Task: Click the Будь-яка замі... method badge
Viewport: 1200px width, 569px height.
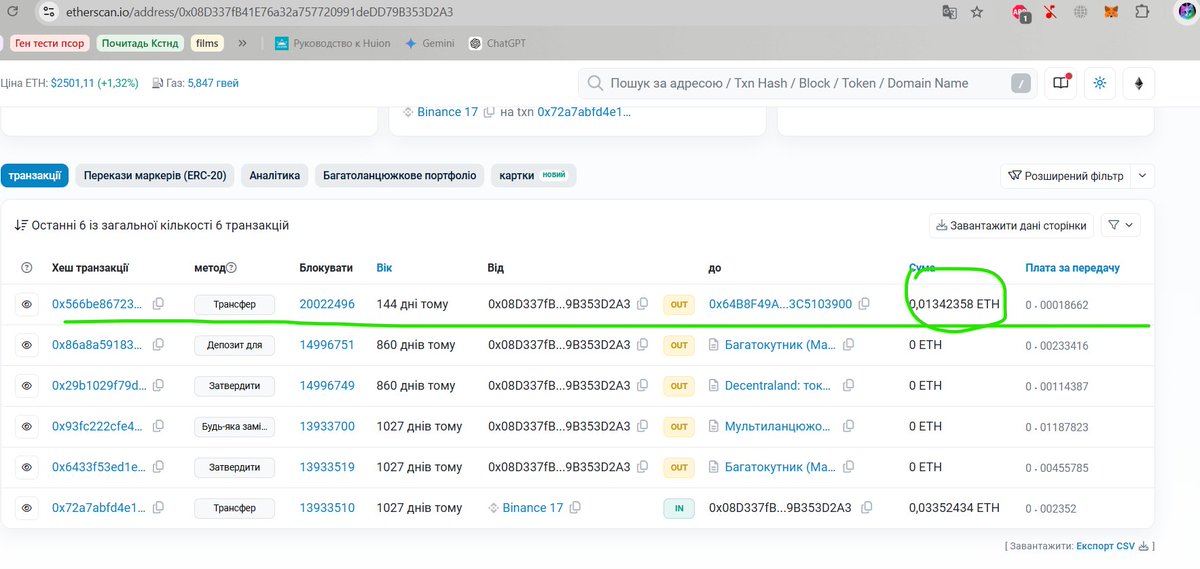Action: 234,427
